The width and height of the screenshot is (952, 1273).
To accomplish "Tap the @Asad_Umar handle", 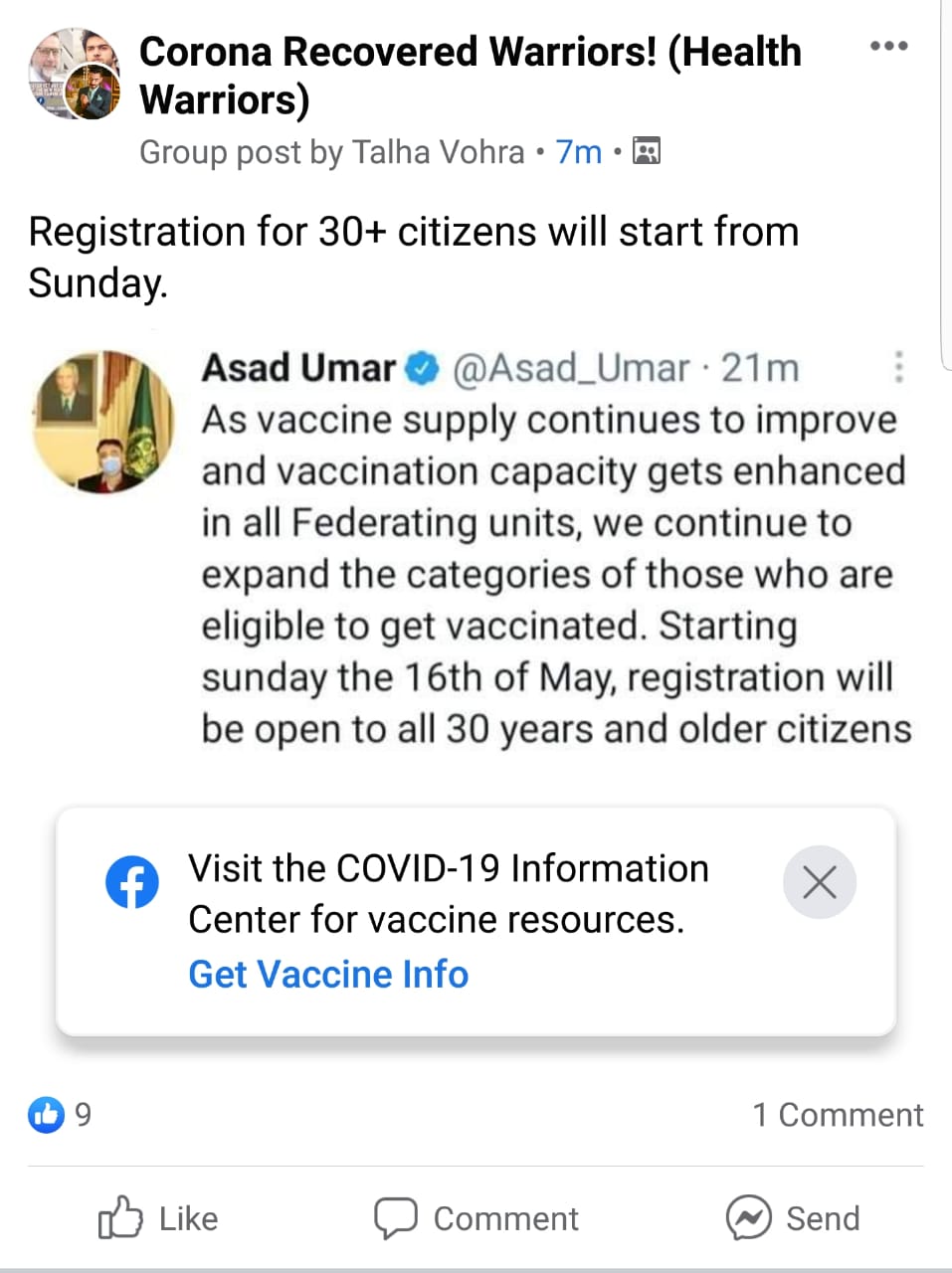I will tap(571, 369).
